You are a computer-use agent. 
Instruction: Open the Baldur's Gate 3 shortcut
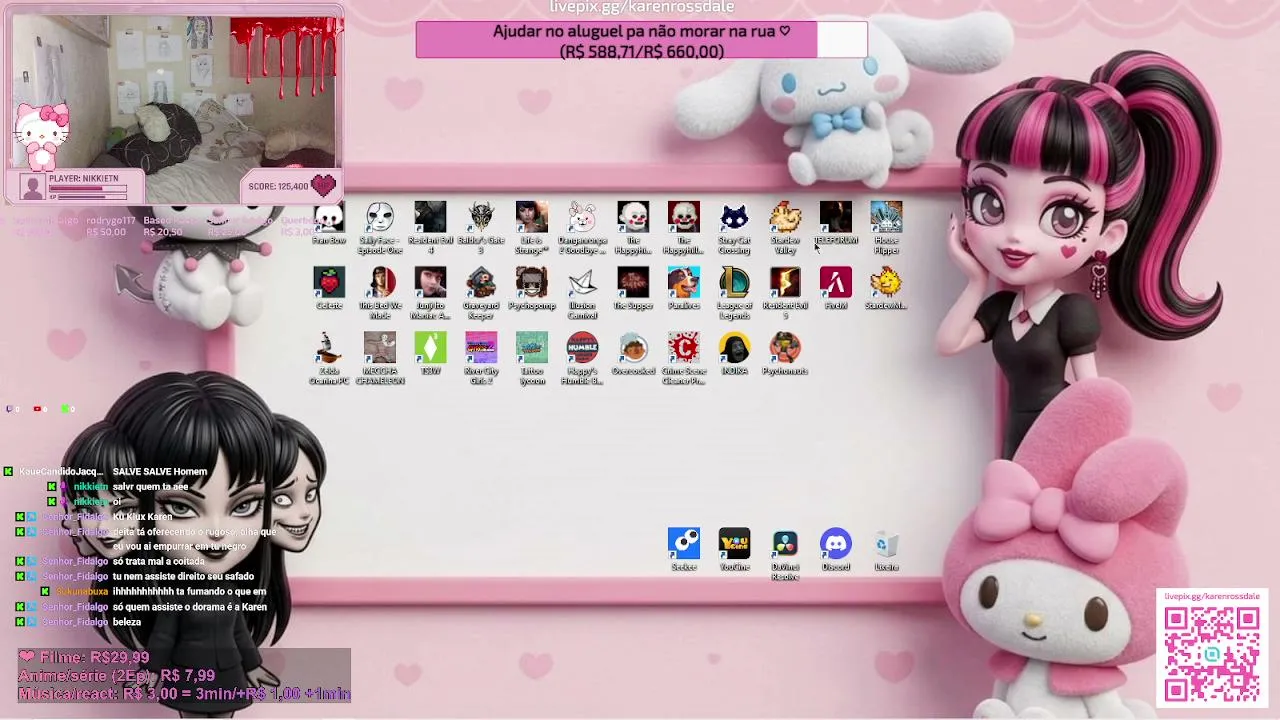(481, 228)
